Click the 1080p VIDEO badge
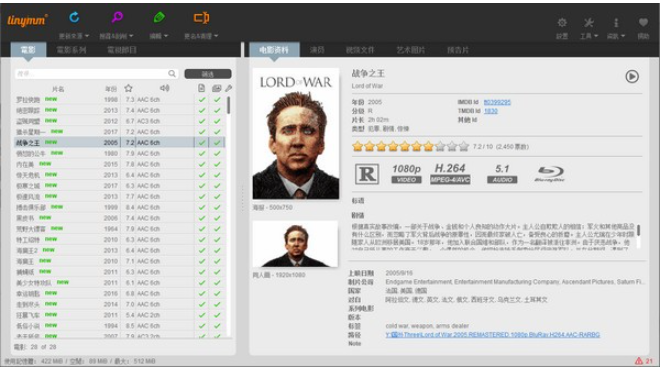This screenshot has width=661, height=368. (x=406, y=174)
